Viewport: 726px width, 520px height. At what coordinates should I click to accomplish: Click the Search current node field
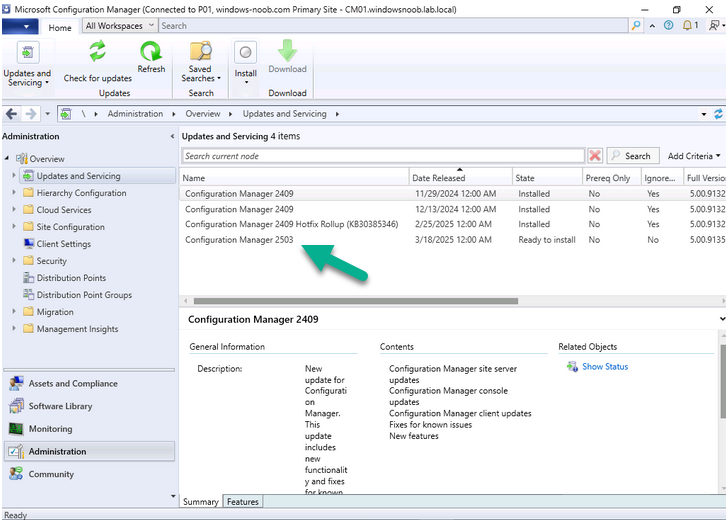coord(383,156)
